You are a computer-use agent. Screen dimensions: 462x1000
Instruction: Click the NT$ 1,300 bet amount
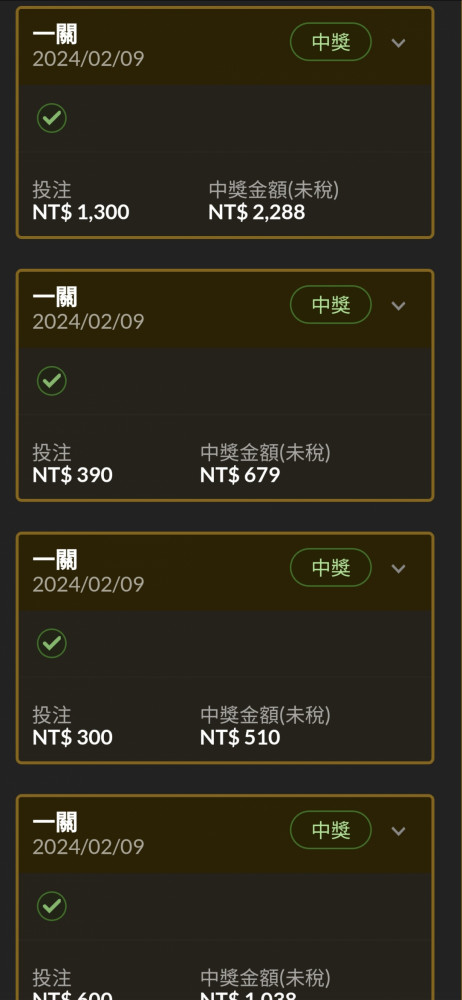point(81,212)
